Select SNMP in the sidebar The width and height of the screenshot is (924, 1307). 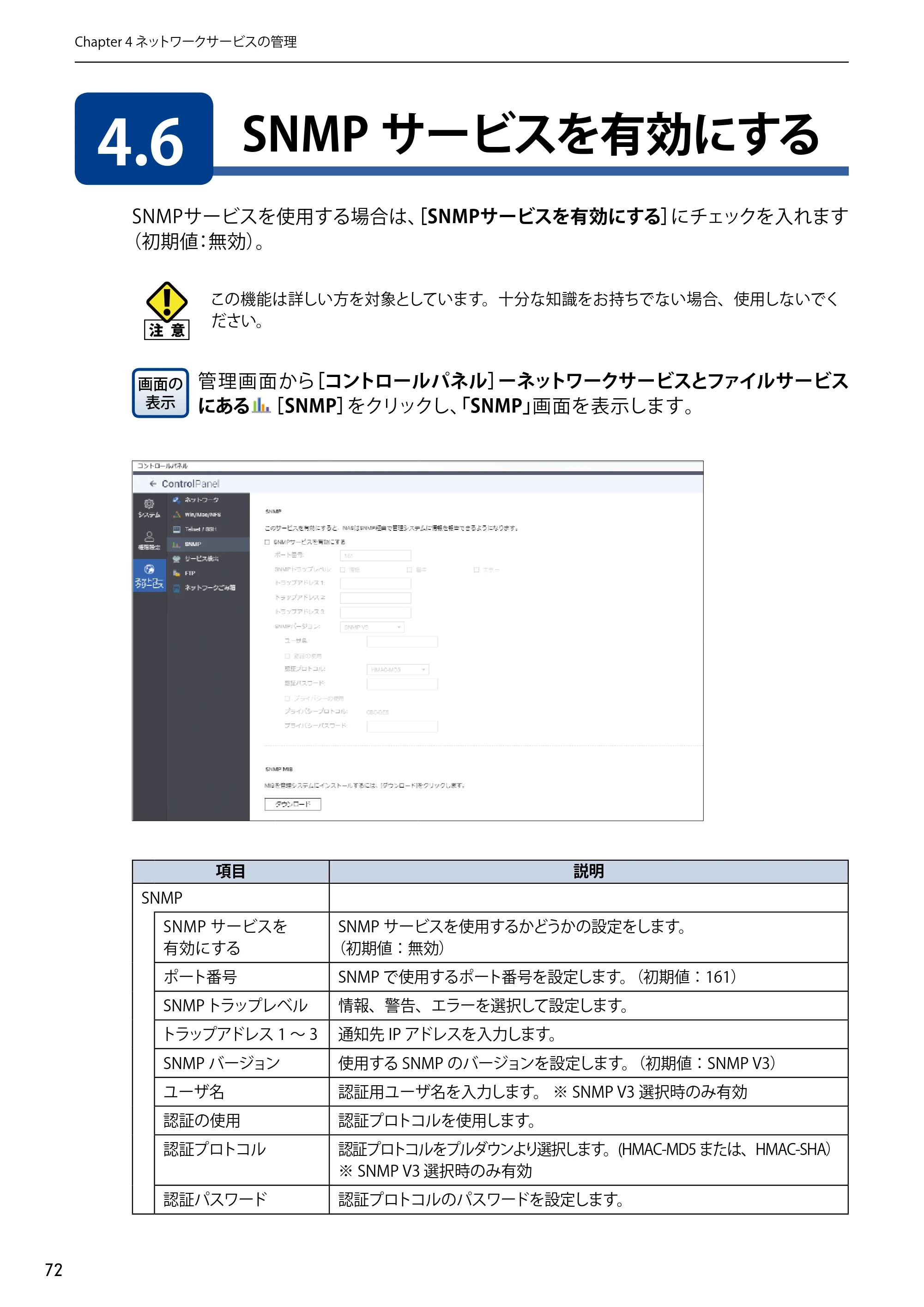tap(208, 544)
